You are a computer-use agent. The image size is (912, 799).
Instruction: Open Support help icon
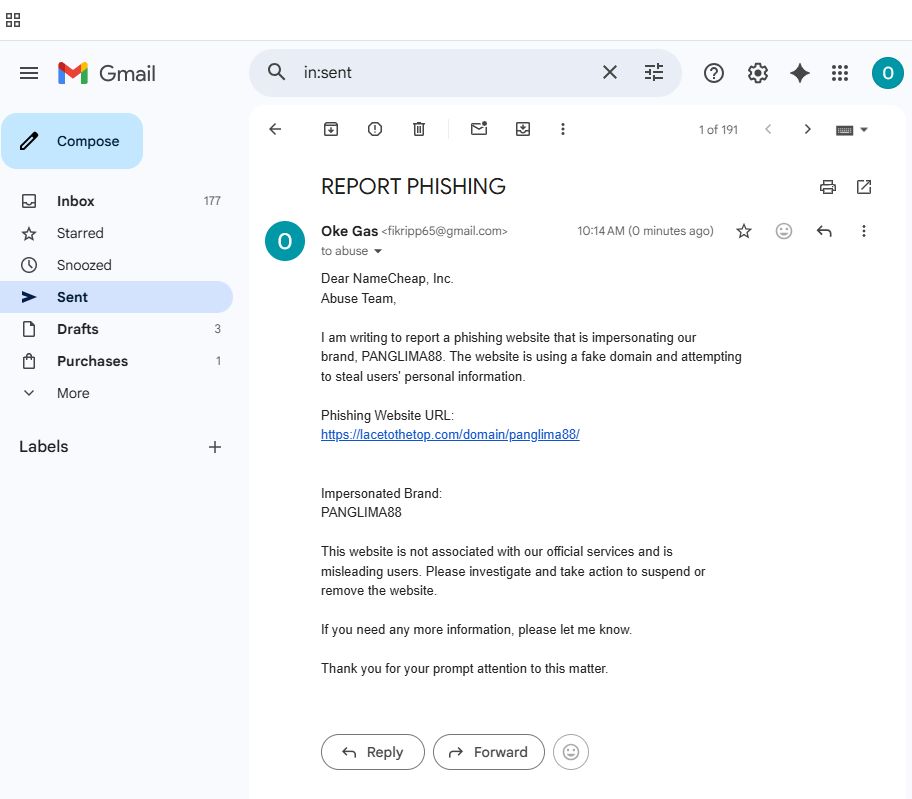point(714,73)
